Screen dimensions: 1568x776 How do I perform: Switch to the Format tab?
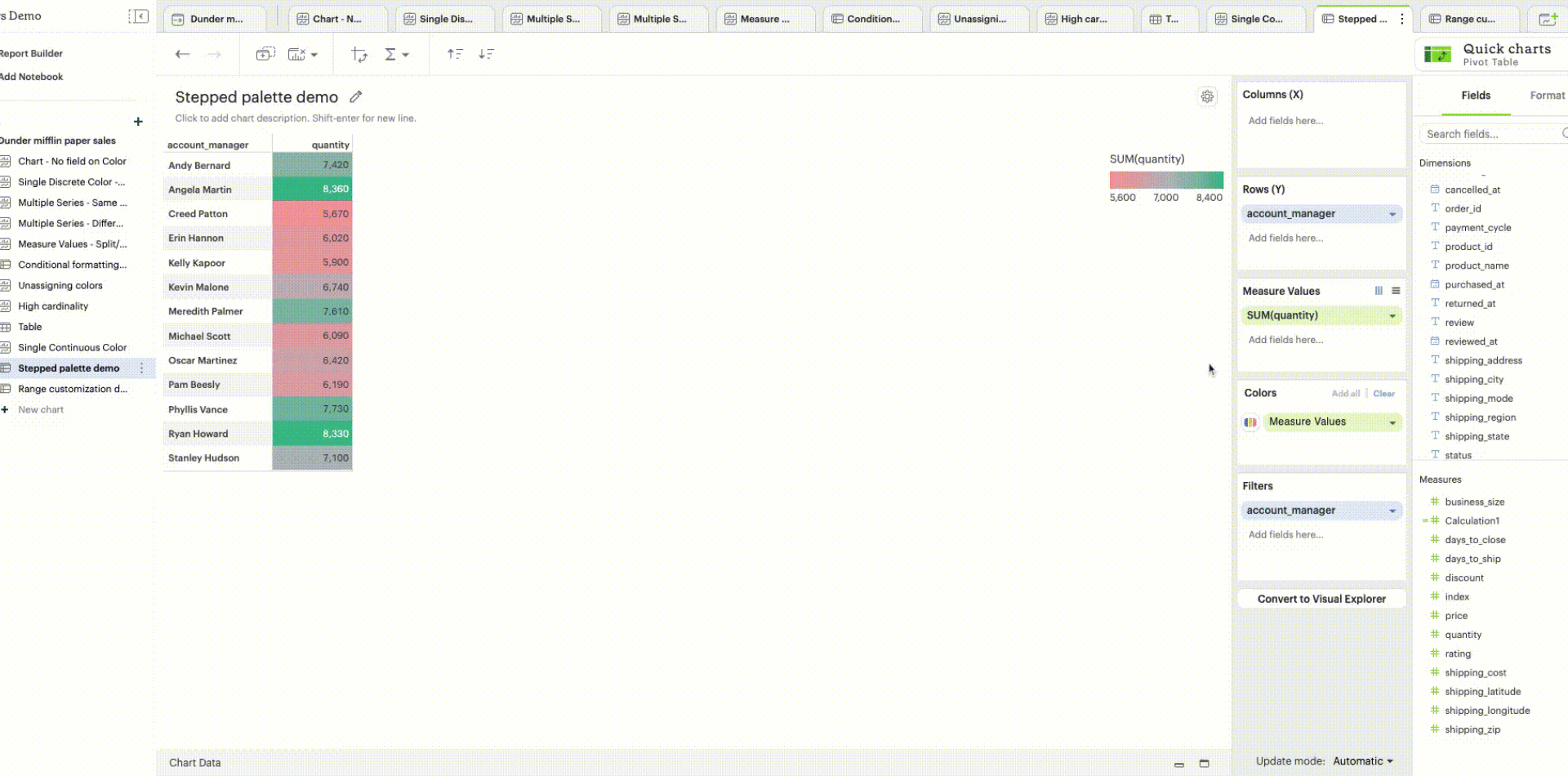(1547, 96)
